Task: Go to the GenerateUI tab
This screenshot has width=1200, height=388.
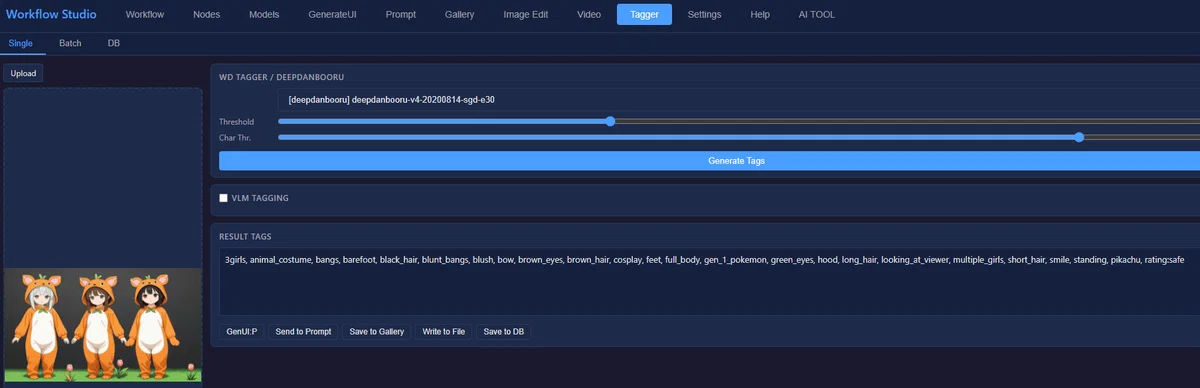Action: coord(332,15)
